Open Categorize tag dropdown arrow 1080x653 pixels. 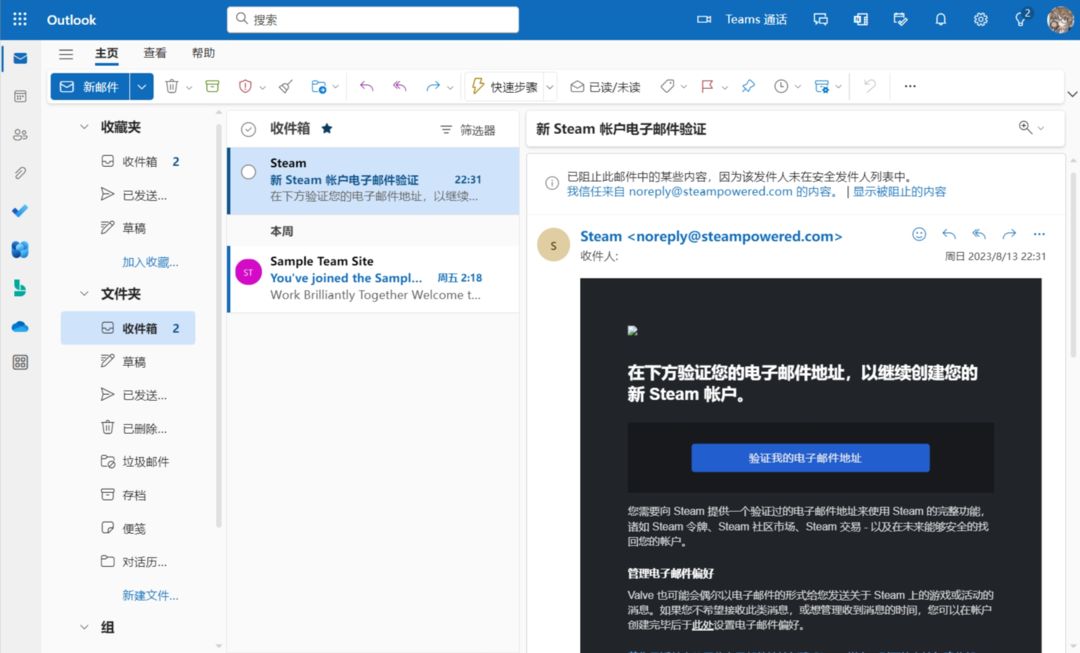[x=683, y=87]
